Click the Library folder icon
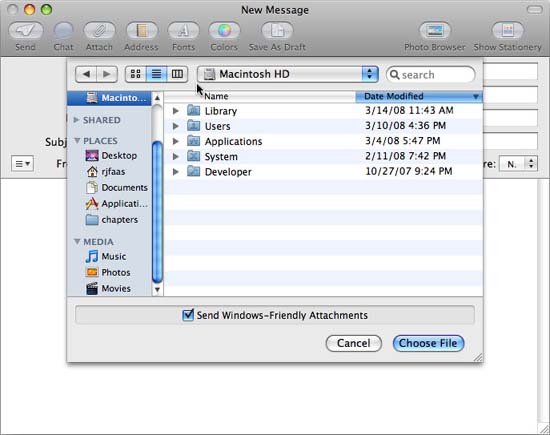 click(x=194, y=111)
